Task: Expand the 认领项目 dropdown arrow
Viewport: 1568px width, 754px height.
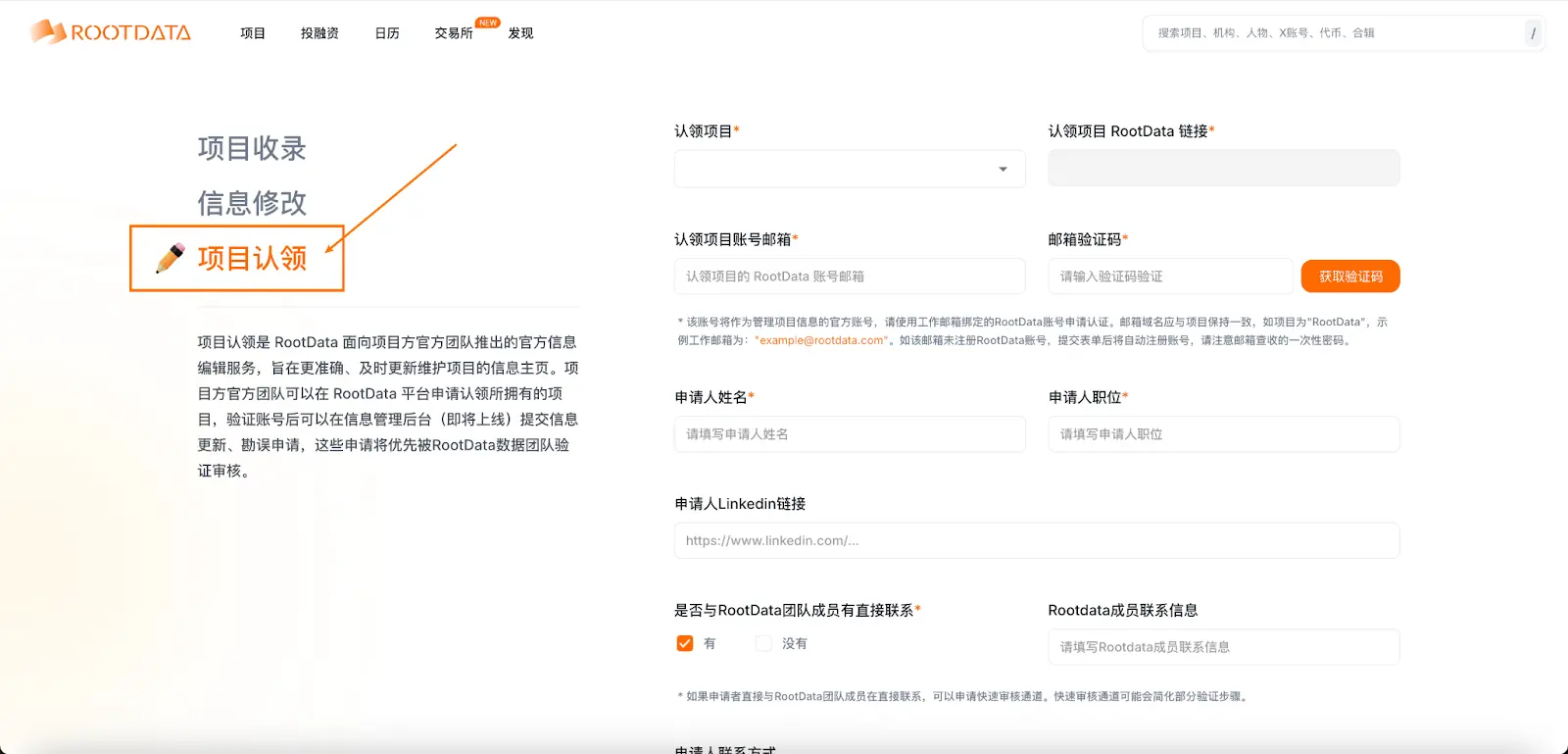Action: [1003, 170]
